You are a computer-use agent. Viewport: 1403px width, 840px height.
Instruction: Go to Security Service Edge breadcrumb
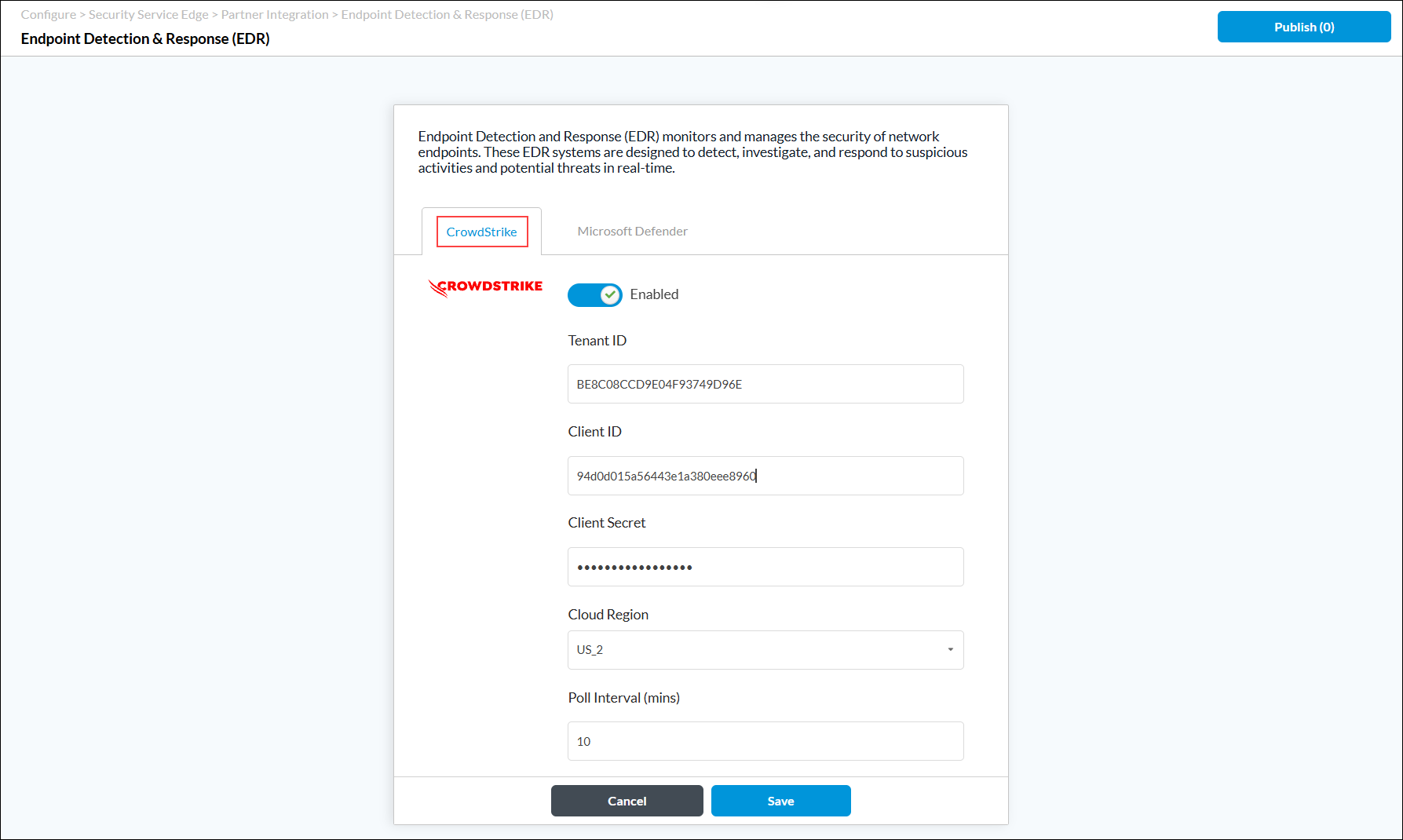coord(148,15)
